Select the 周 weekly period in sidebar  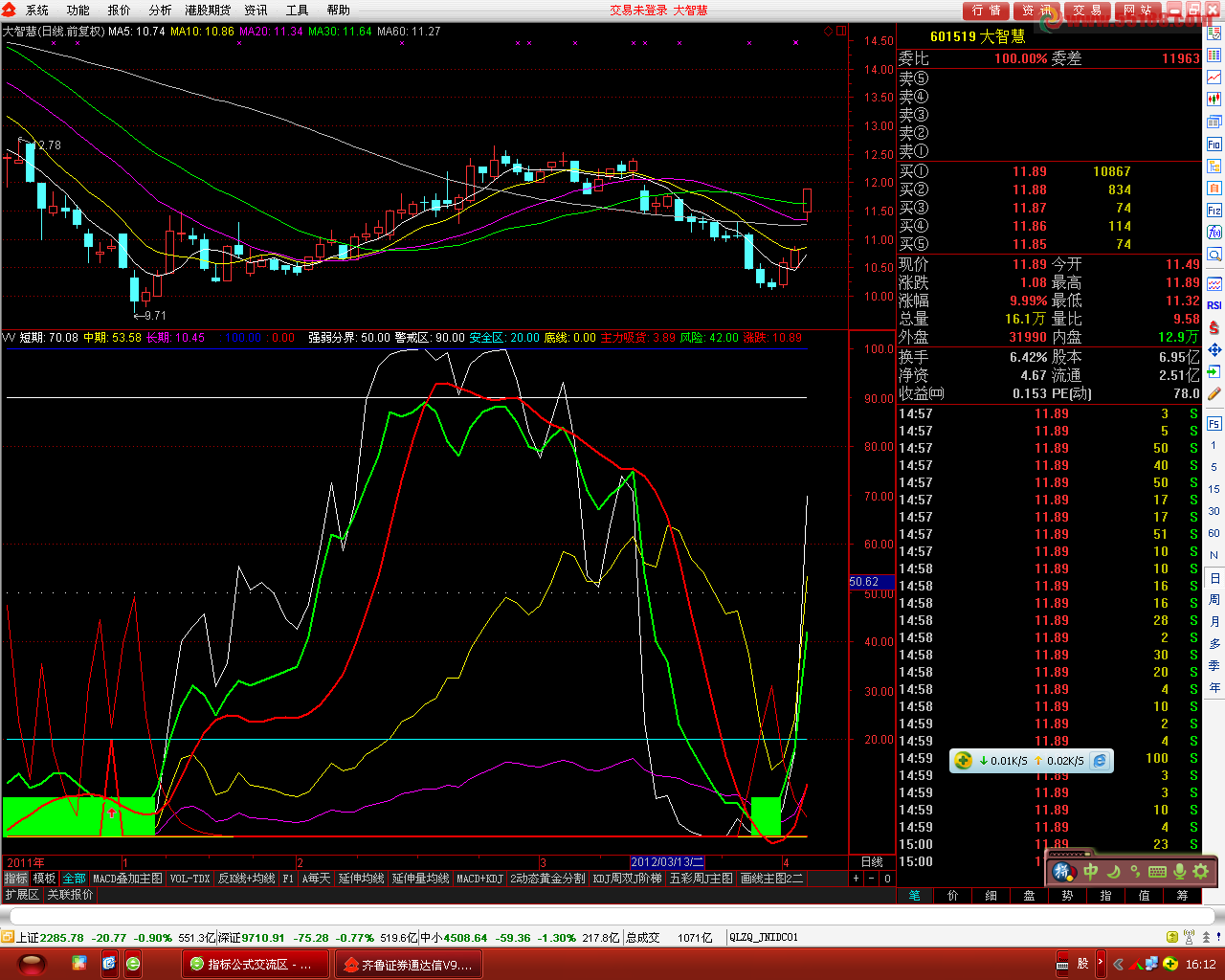click(x=1214, y=599)
